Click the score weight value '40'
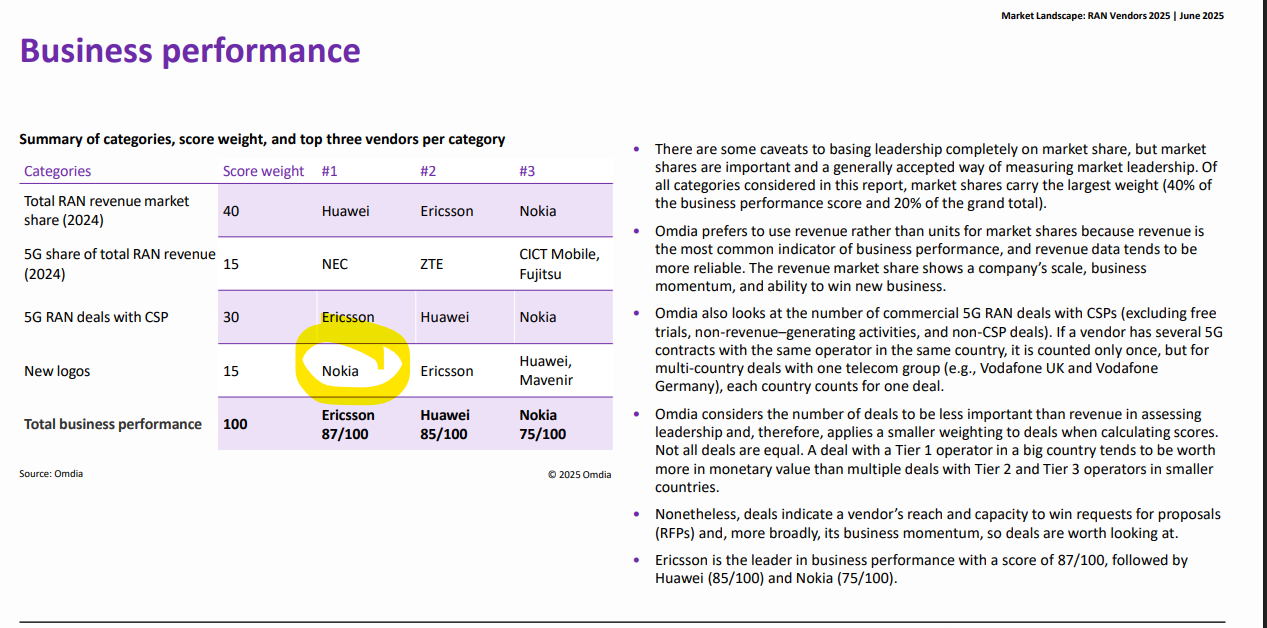The height and width of the screenshot is (628, 1267). tap(231, 211)
